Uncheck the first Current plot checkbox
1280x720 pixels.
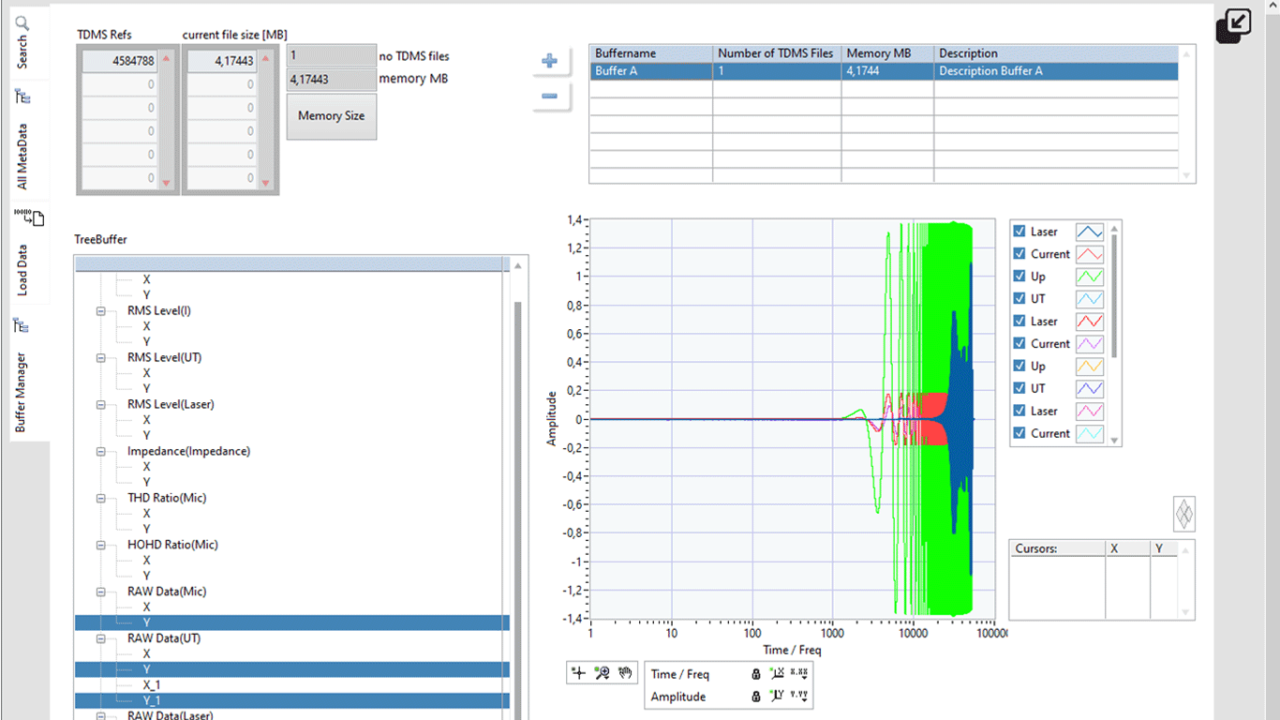[x=1020, y=254]
